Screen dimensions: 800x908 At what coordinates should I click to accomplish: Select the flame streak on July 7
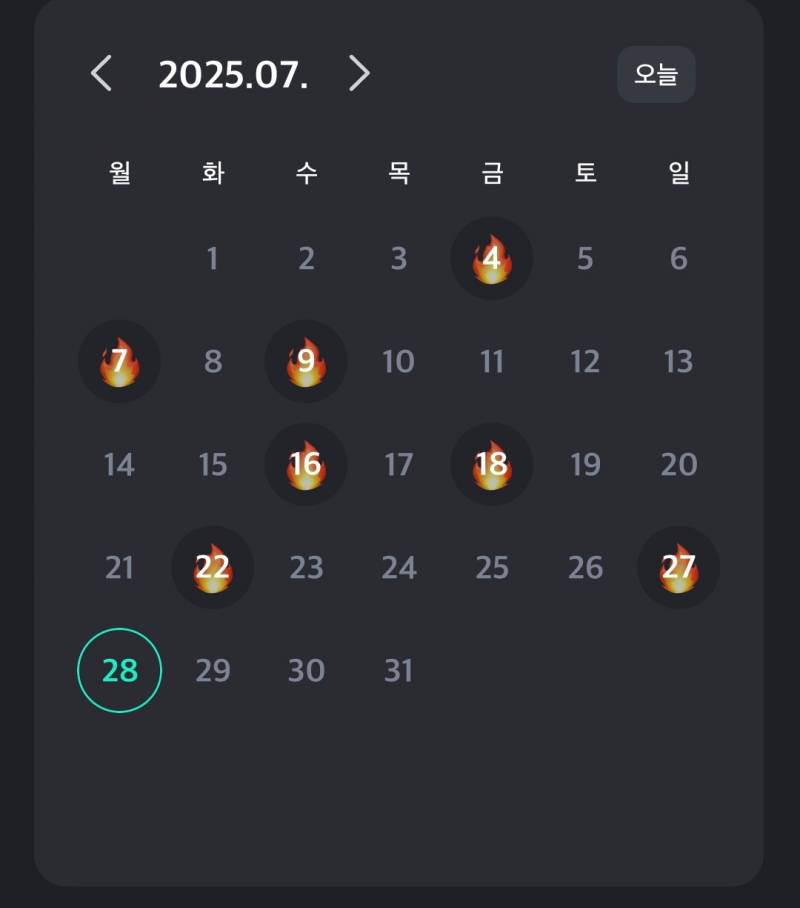tap(119, 361)
